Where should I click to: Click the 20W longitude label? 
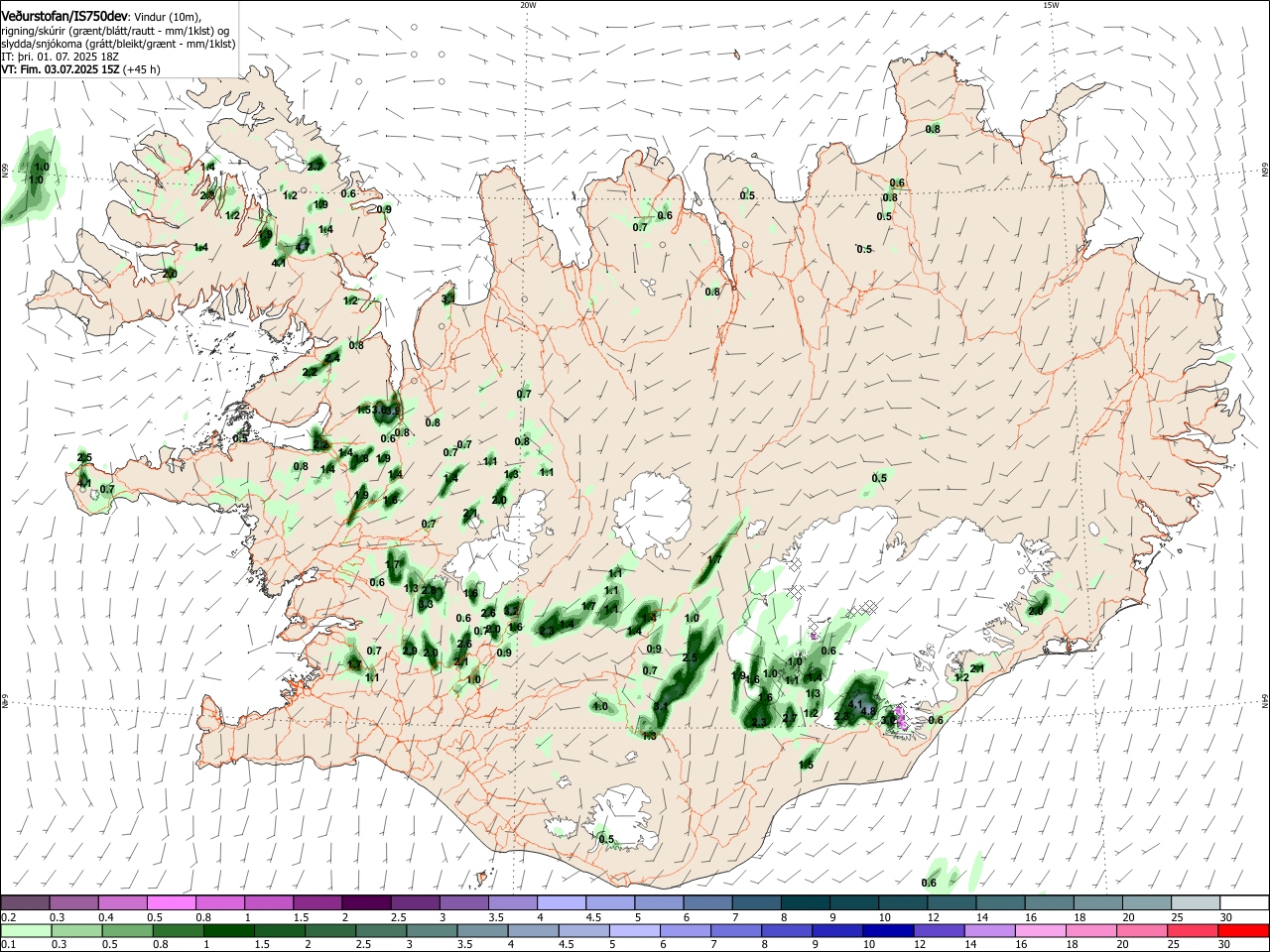(528, 5)
